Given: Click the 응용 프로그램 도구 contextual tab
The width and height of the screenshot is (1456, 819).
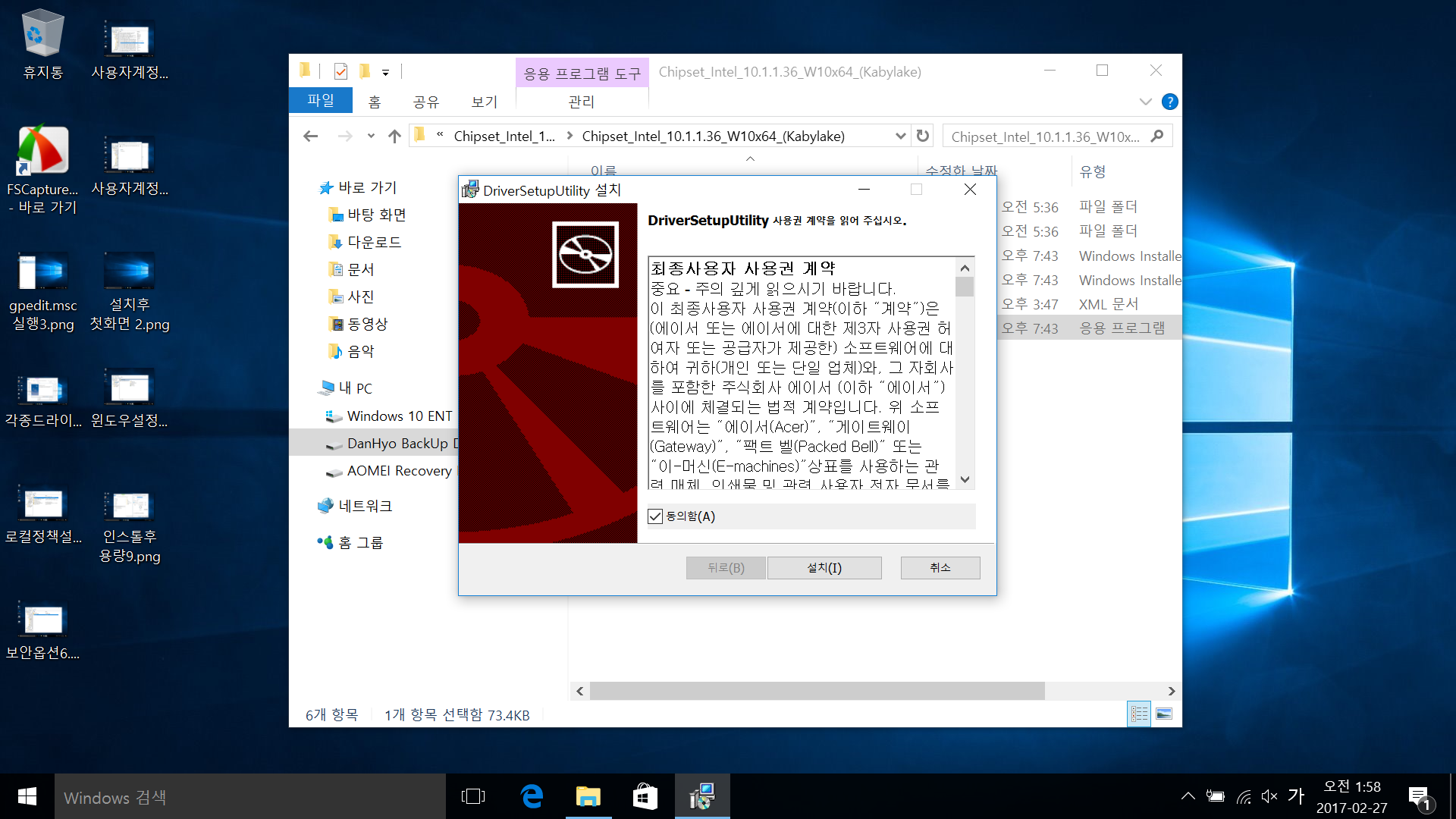Looking at the screenshot, I should pos(582,73).
